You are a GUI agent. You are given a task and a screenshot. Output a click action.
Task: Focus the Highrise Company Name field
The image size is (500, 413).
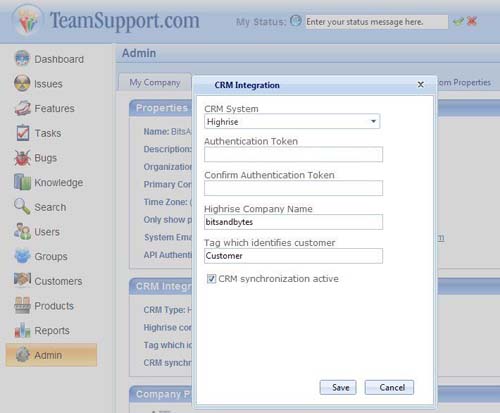[293, 222]
